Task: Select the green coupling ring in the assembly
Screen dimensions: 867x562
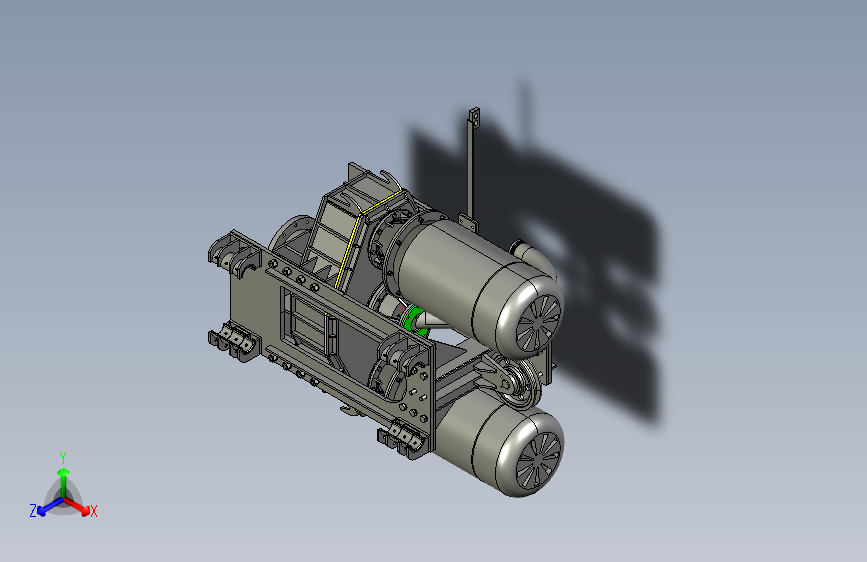Action: click(x=411, y=321)
